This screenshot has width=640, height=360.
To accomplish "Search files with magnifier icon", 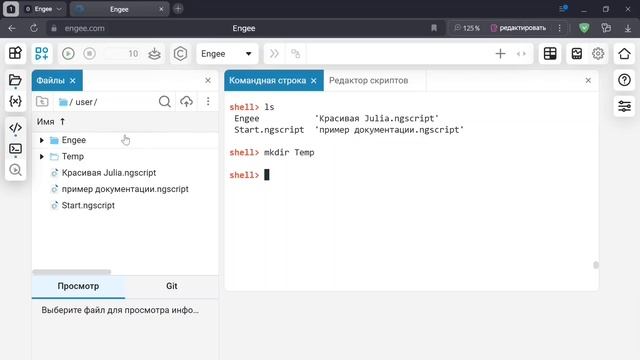I will [164, 102].
